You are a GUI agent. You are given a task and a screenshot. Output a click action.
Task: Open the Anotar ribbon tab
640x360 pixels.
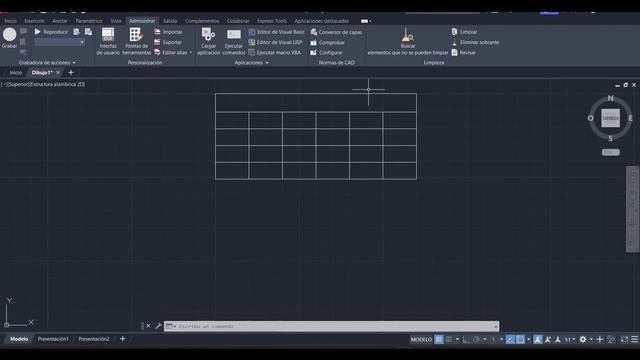(x=60, y=21)
